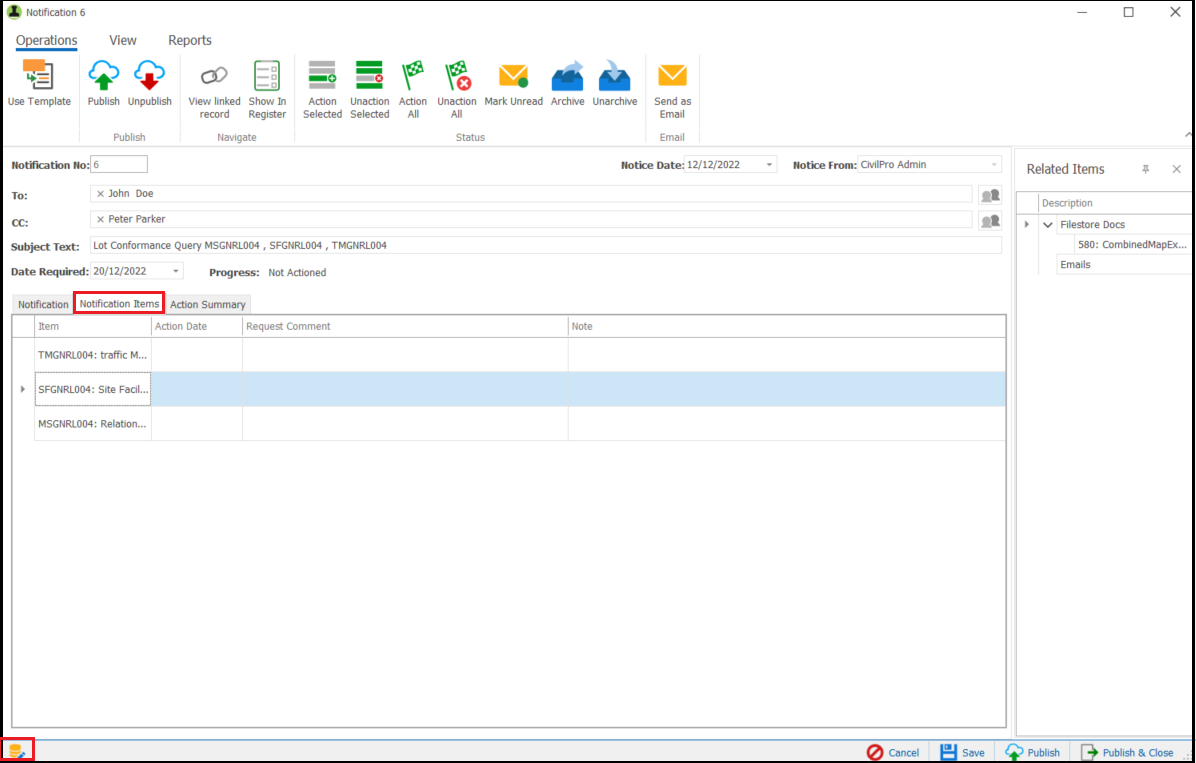Switch to the Action Summary tab

click(207, 304)
